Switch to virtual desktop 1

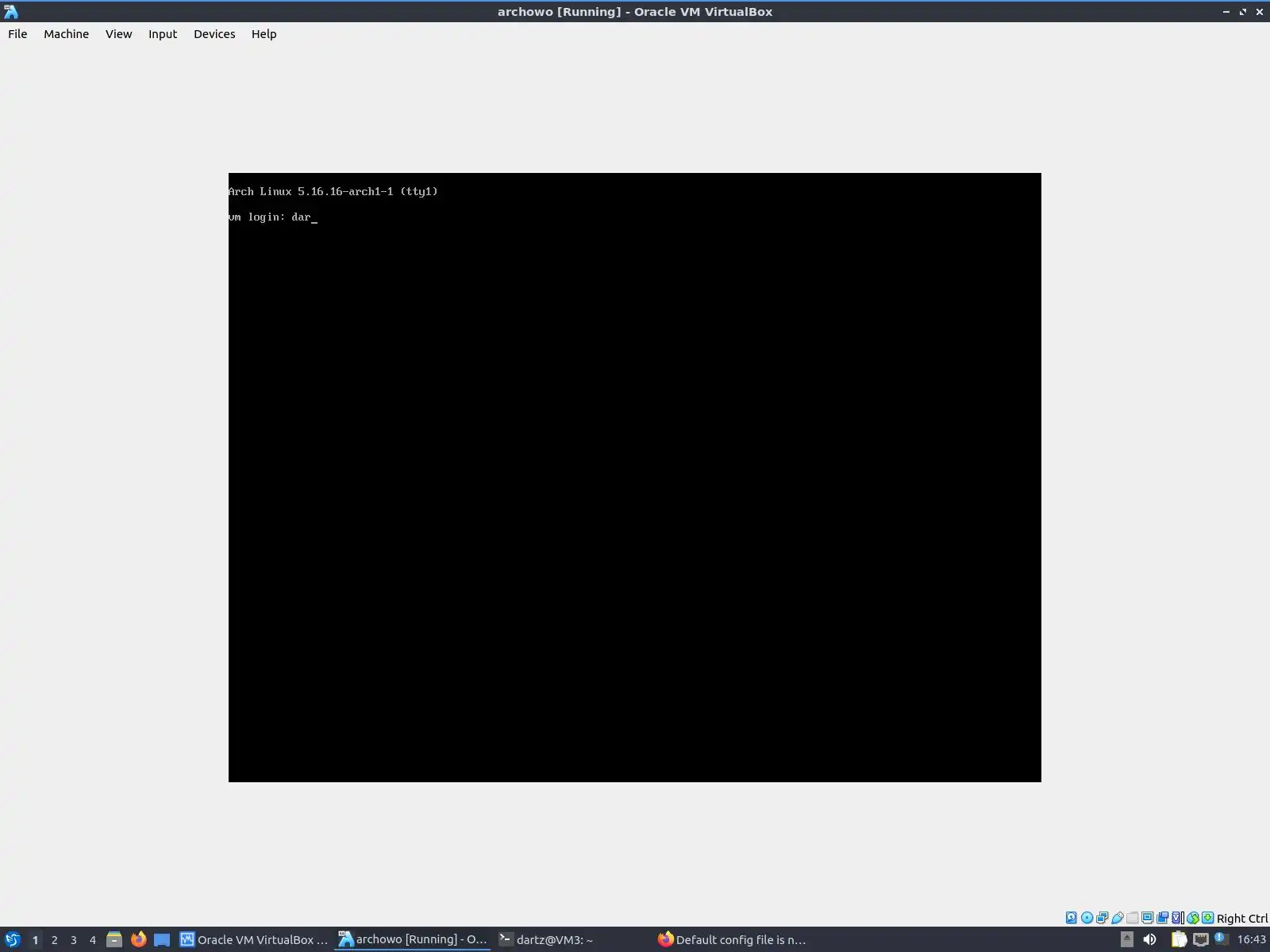click(x=35, y=940)
